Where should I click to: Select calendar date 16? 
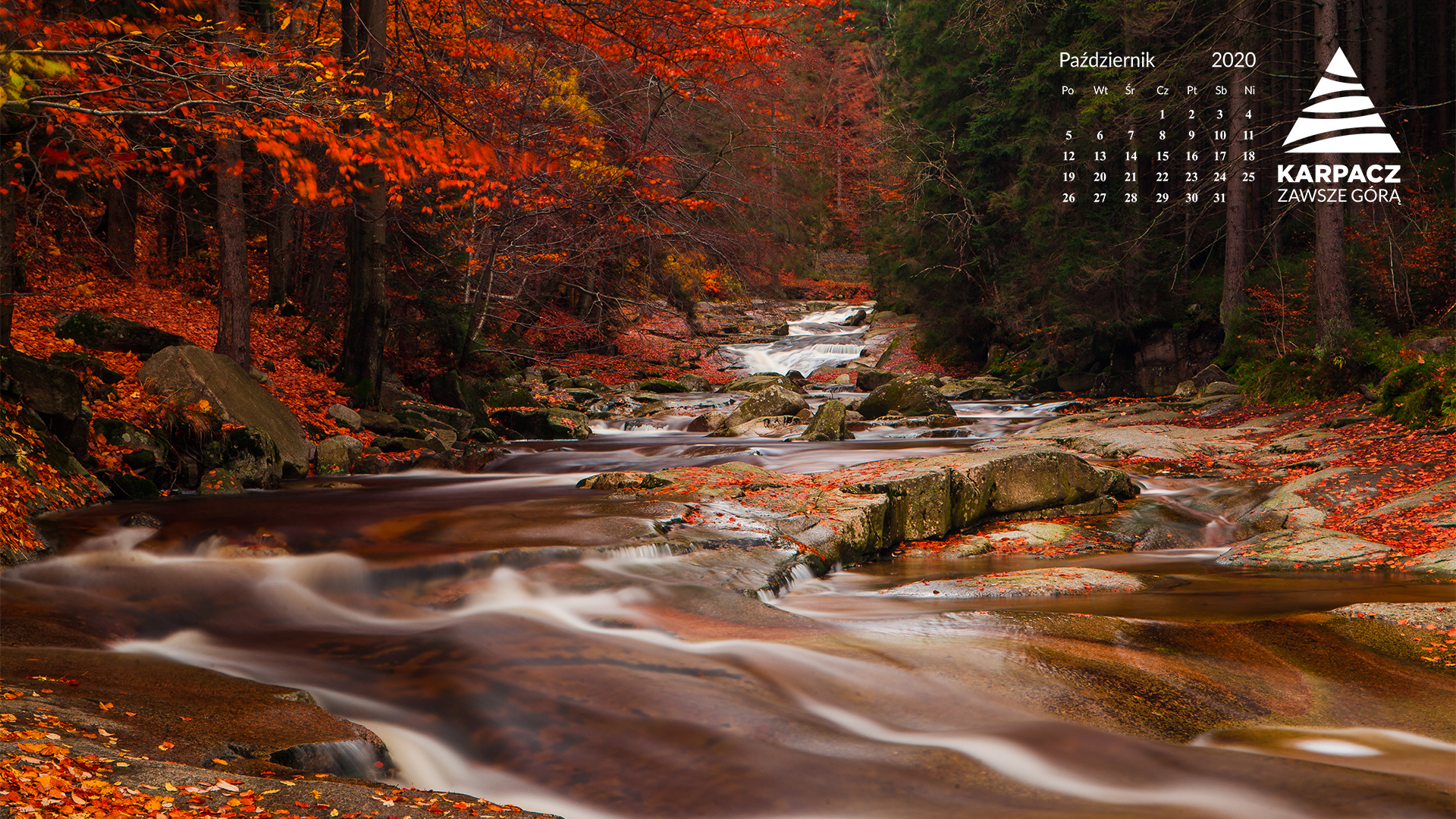[x=1191, y=156]
